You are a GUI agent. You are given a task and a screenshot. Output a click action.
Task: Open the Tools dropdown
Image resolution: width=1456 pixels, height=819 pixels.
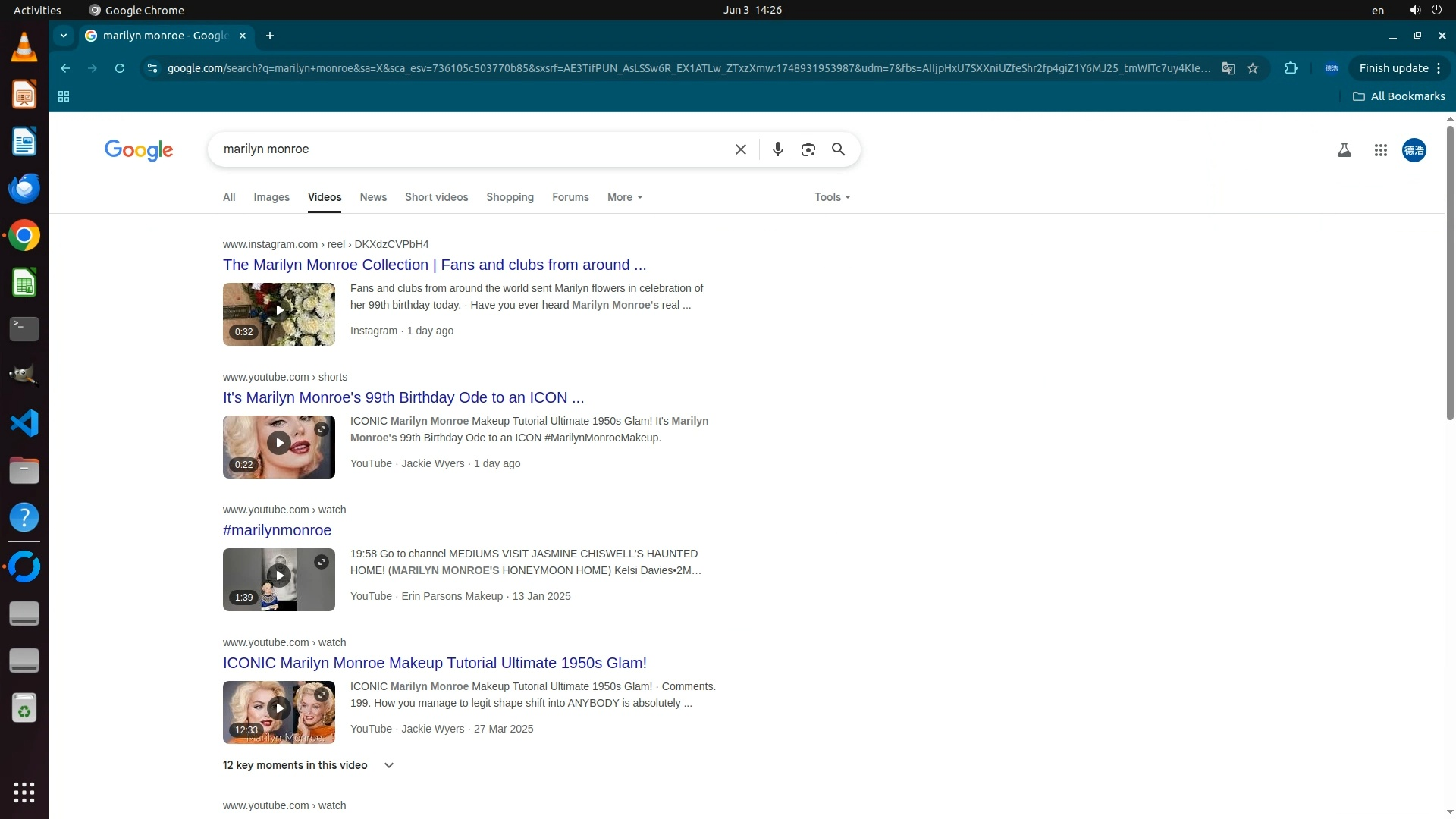point(832,197)
